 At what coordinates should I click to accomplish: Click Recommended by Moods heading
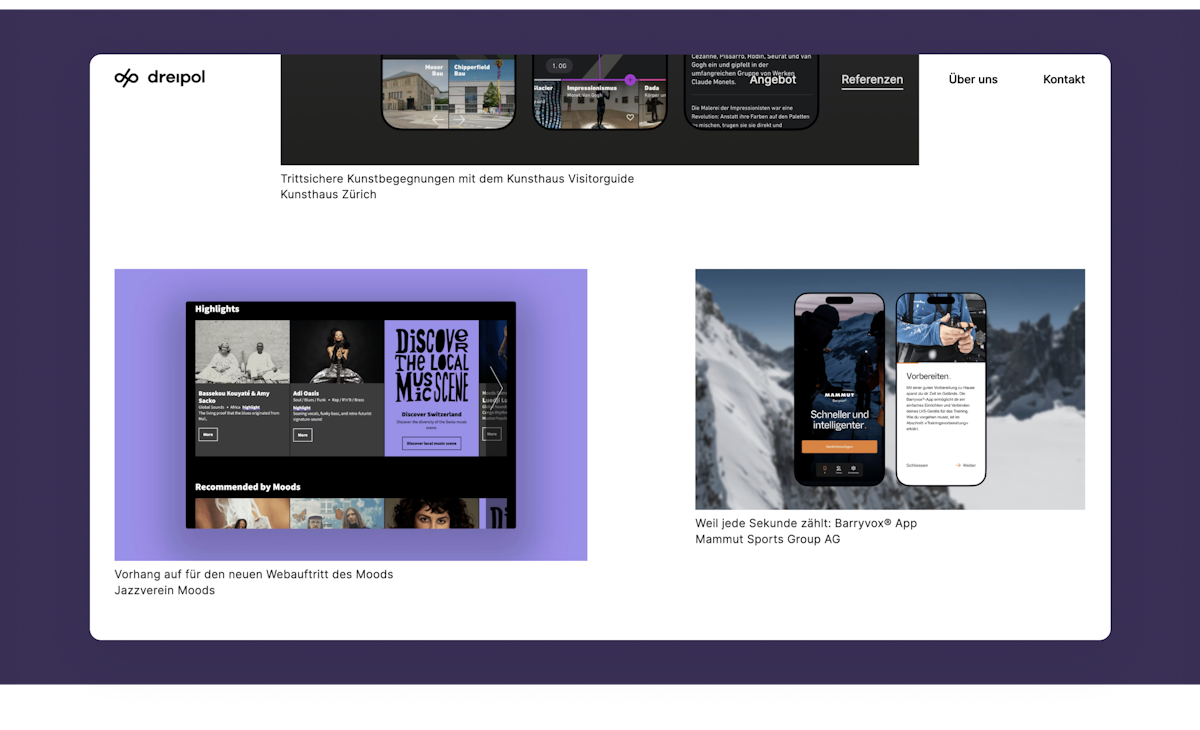coord(248,487)
